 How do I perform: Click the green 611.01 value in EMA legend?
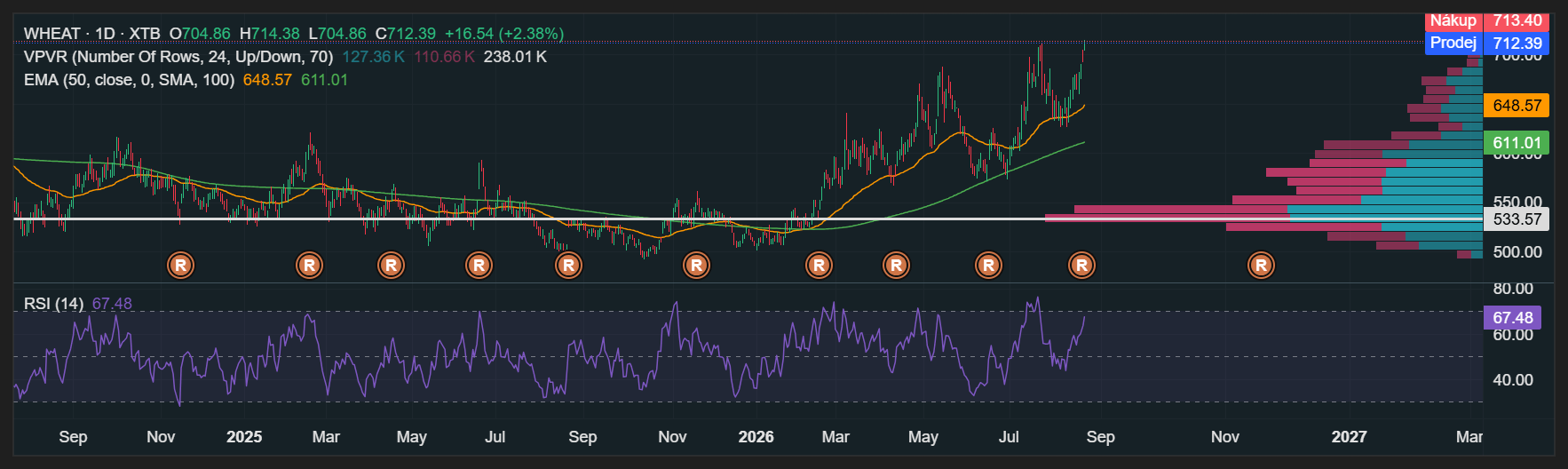[324, 80]
